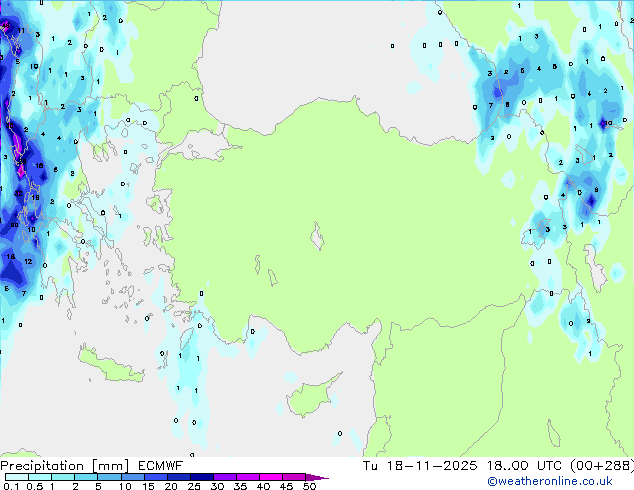Click the '0.5' legend tick label
Image resolution: width=634 pixels, height=490 pixels.
(34, 486)
